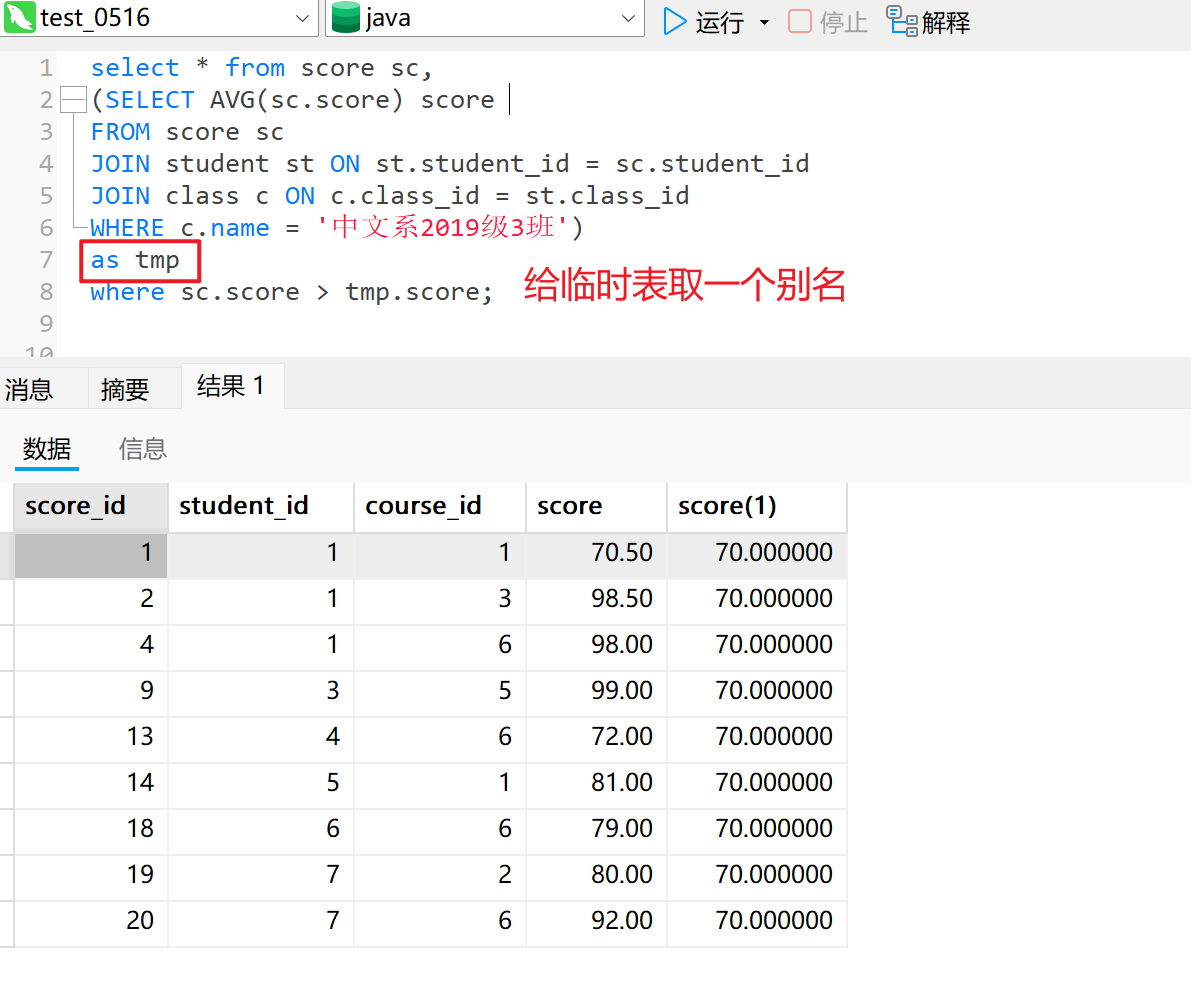Click 'c.class_id' on line 5
The image size is (1191, 1000).
405,196
